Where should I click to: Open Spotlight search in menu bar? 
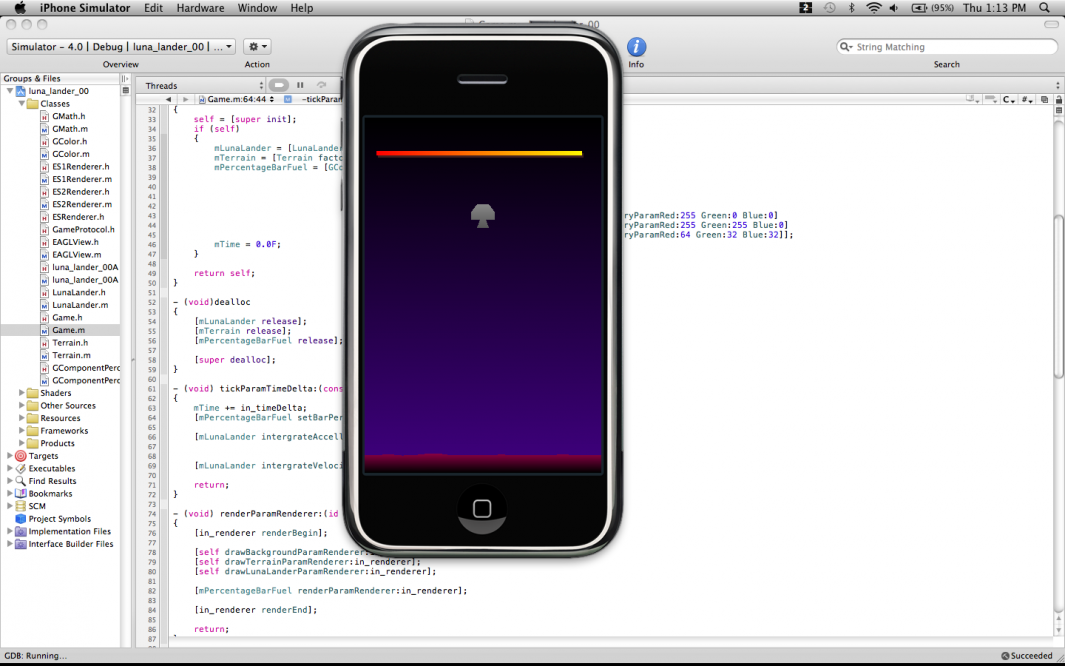1045,8
